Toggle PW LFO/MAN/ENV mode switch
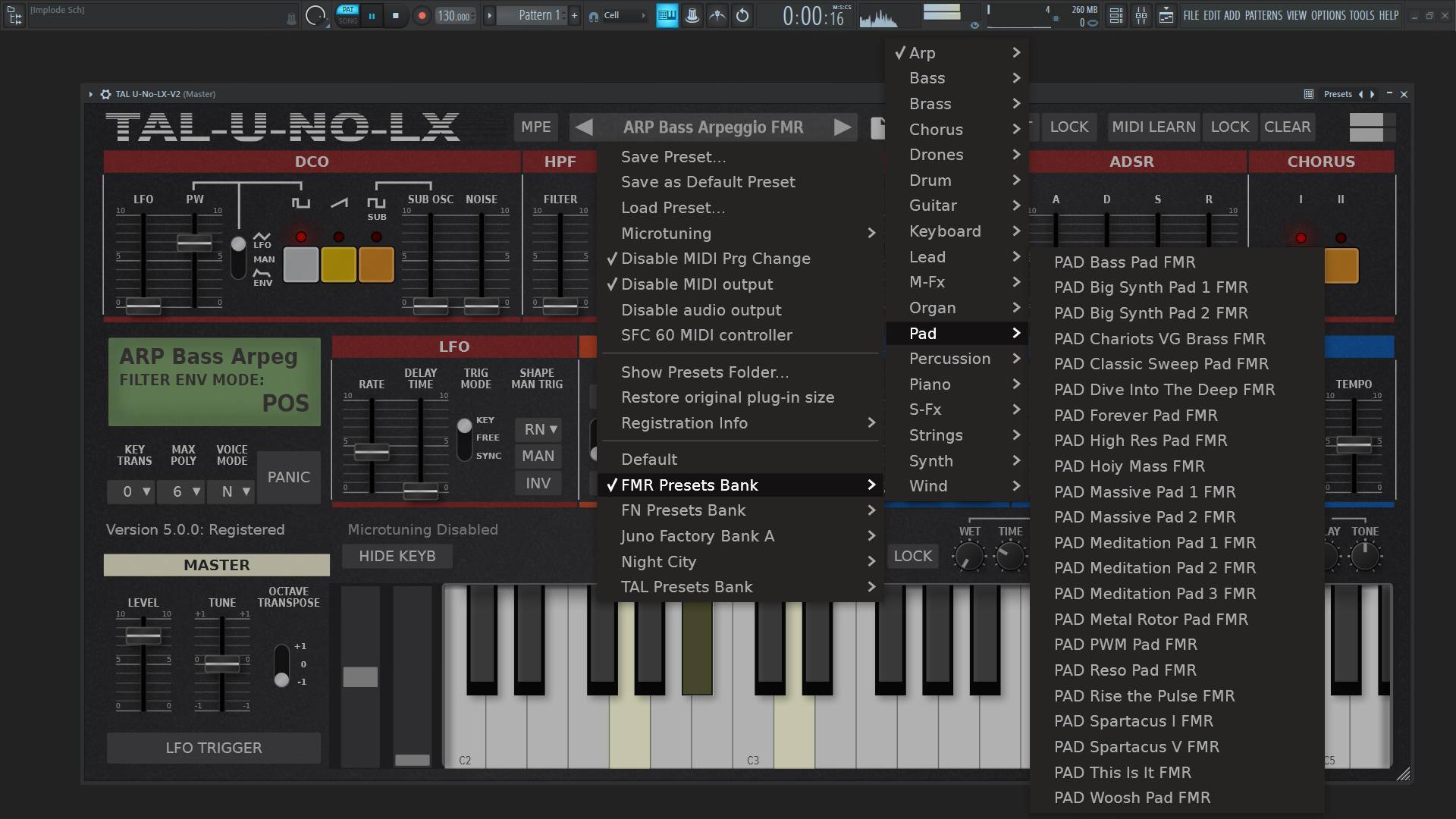Image resolution: width=1456 pixels, height=819 pixels. coord(238,258)
